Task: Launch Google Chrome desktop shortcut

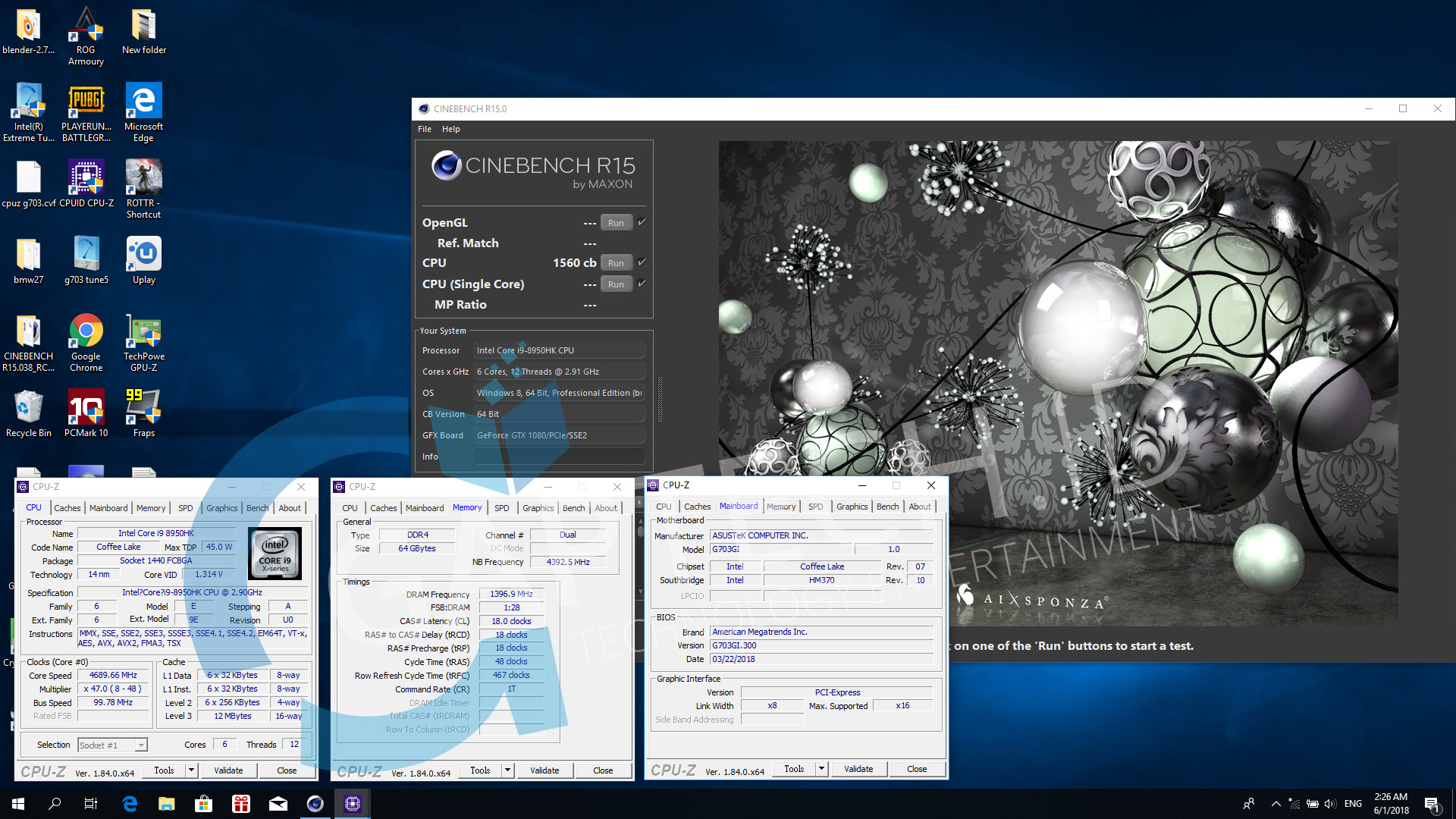Action: click(x=86, y=343)
